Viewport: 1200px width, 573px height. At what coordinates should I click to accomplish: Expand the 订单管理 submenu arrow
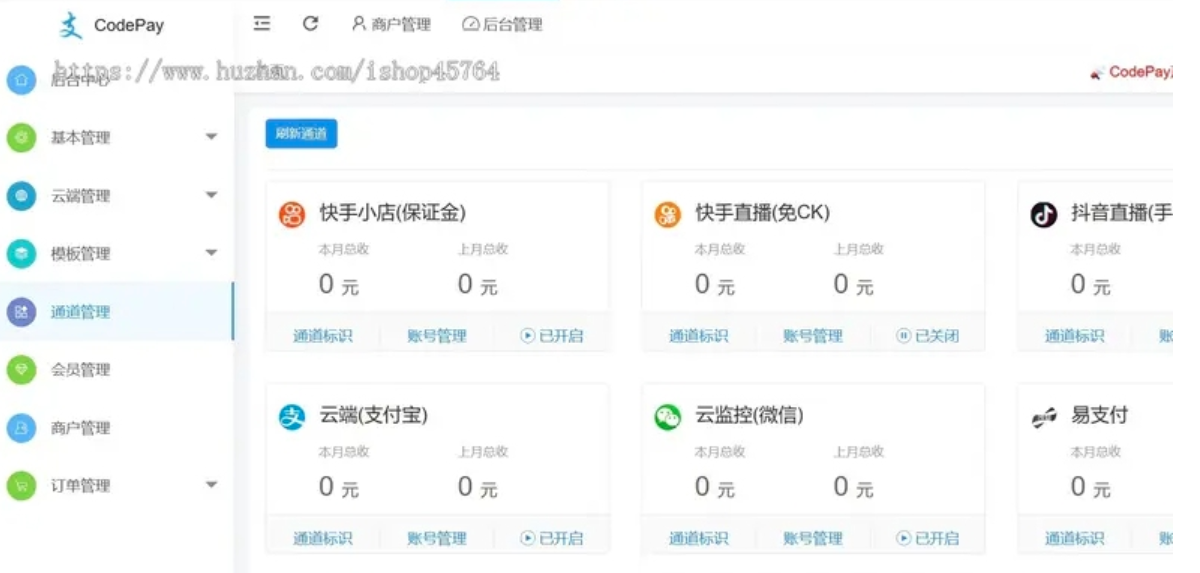tap(211, 485)
